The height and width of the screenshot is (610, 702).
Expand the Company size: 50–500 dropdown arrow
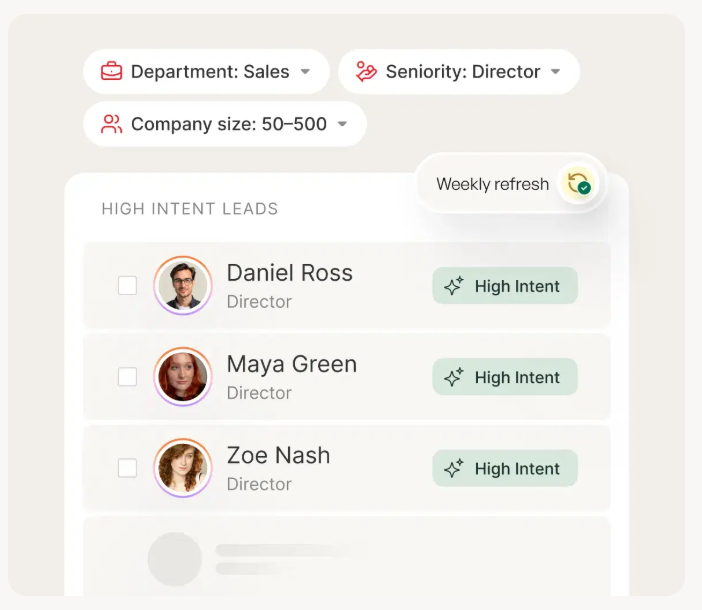pyautogui.click(x=343, y=125)
